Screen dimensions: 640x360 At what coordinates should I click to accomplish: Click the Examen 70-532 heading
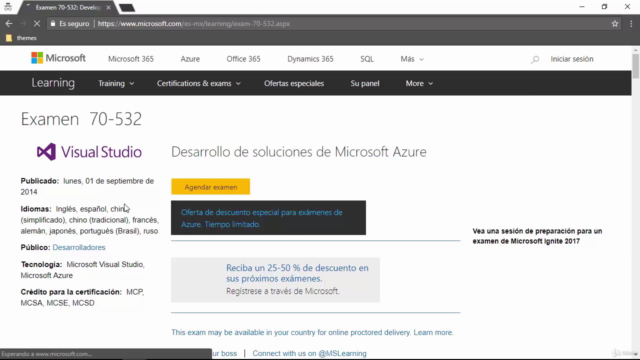coord(81,119)
